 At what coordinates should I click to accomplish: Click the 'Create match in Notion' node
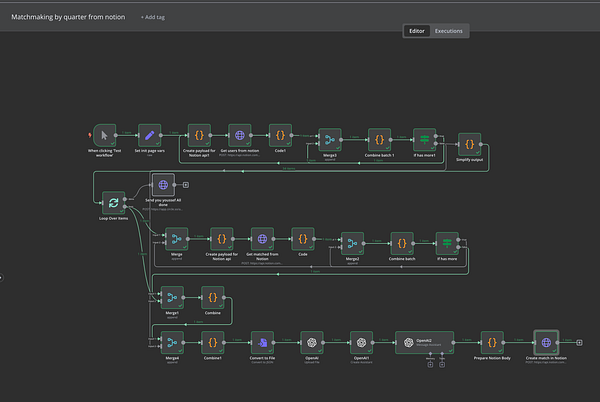pyautogui.click(x=545, y=341)
